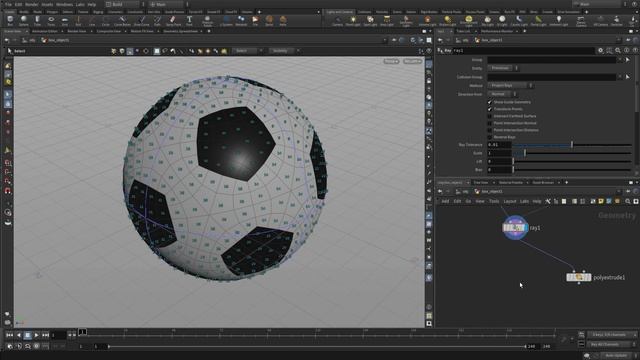This screenshot has width=640, height=360.
Task: Add a Sky Light from shelf
Action: [x=487, y=21]
